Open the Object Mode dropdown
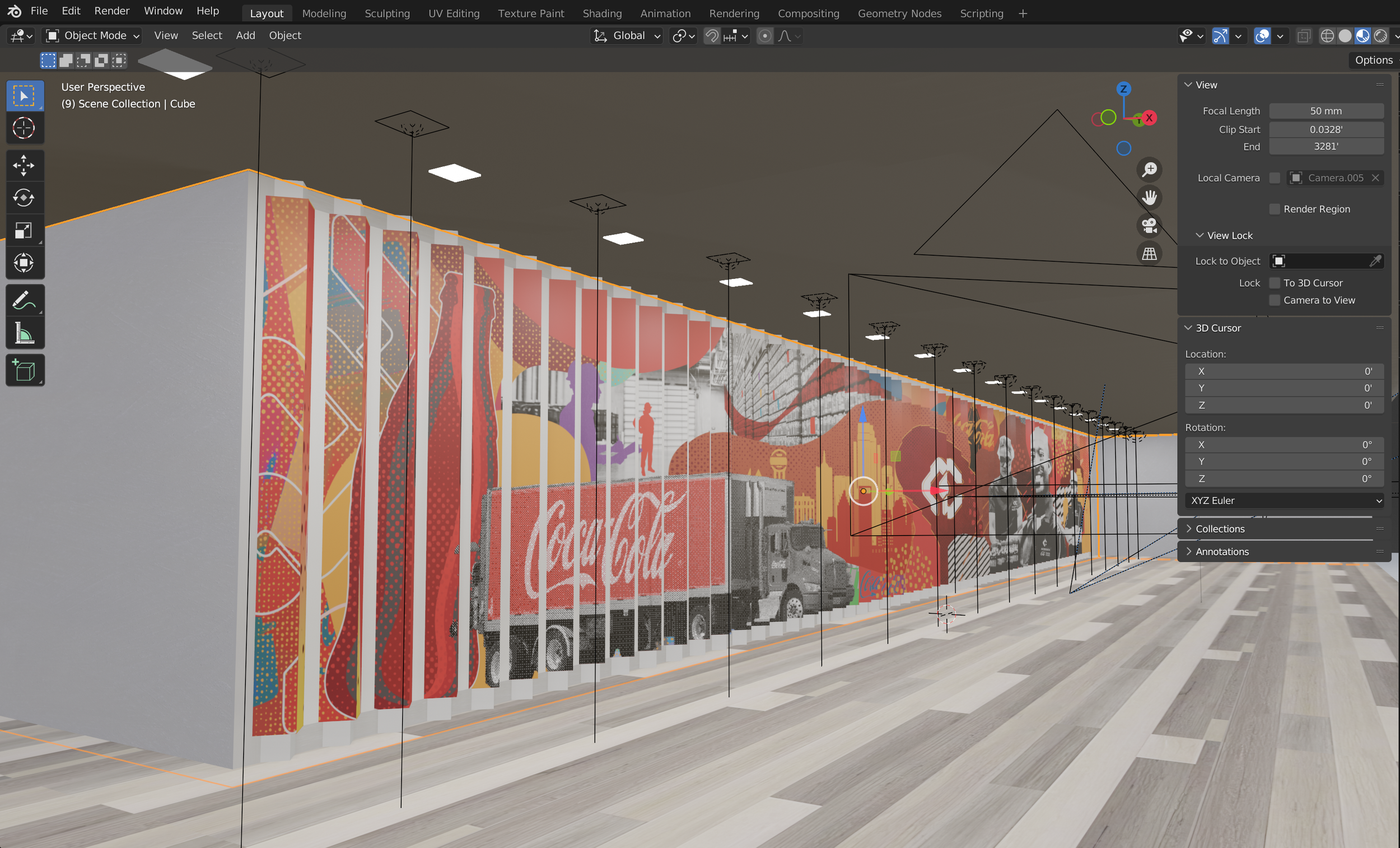The height and width of the screenshot is (848, 1400). tap(92, 36)
